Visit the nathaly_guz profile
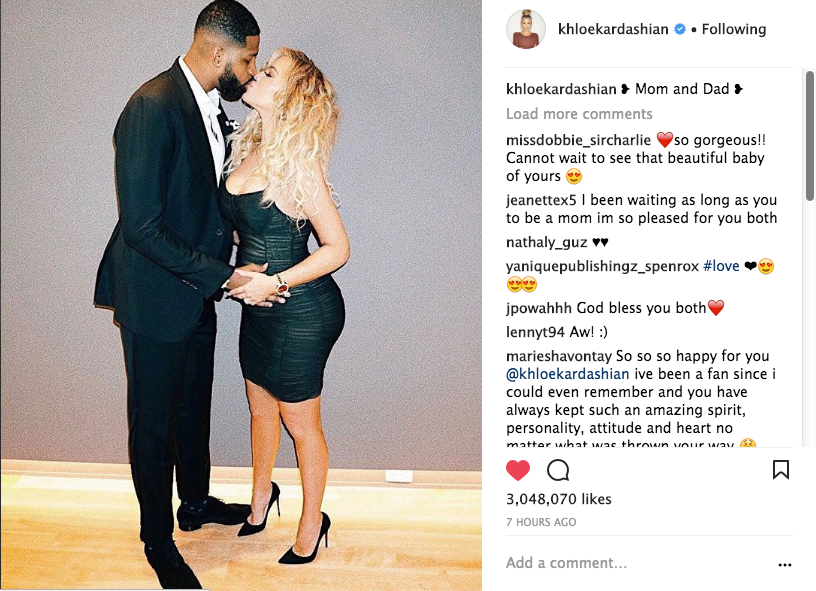Image resolution: width=816 pixels, height=591 pixels. [x=546, y=242]
